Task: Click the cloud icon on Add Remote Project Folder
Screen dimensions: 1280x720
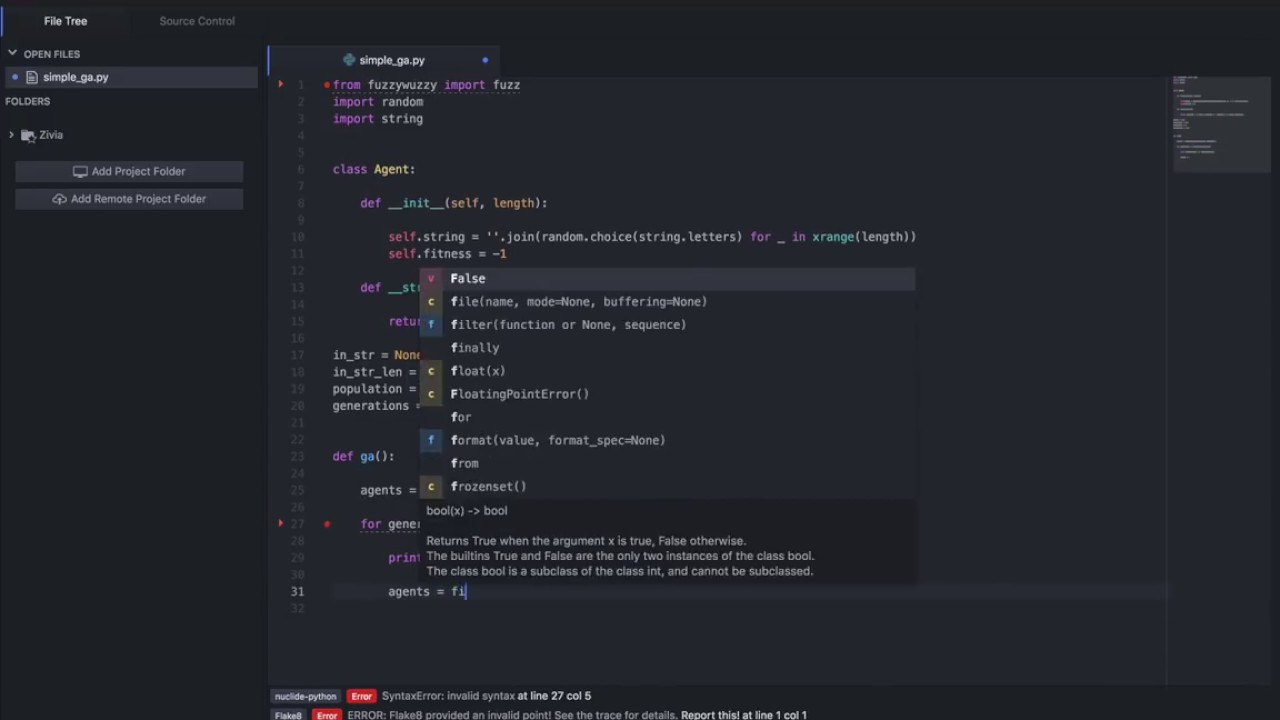Action: 59,199
